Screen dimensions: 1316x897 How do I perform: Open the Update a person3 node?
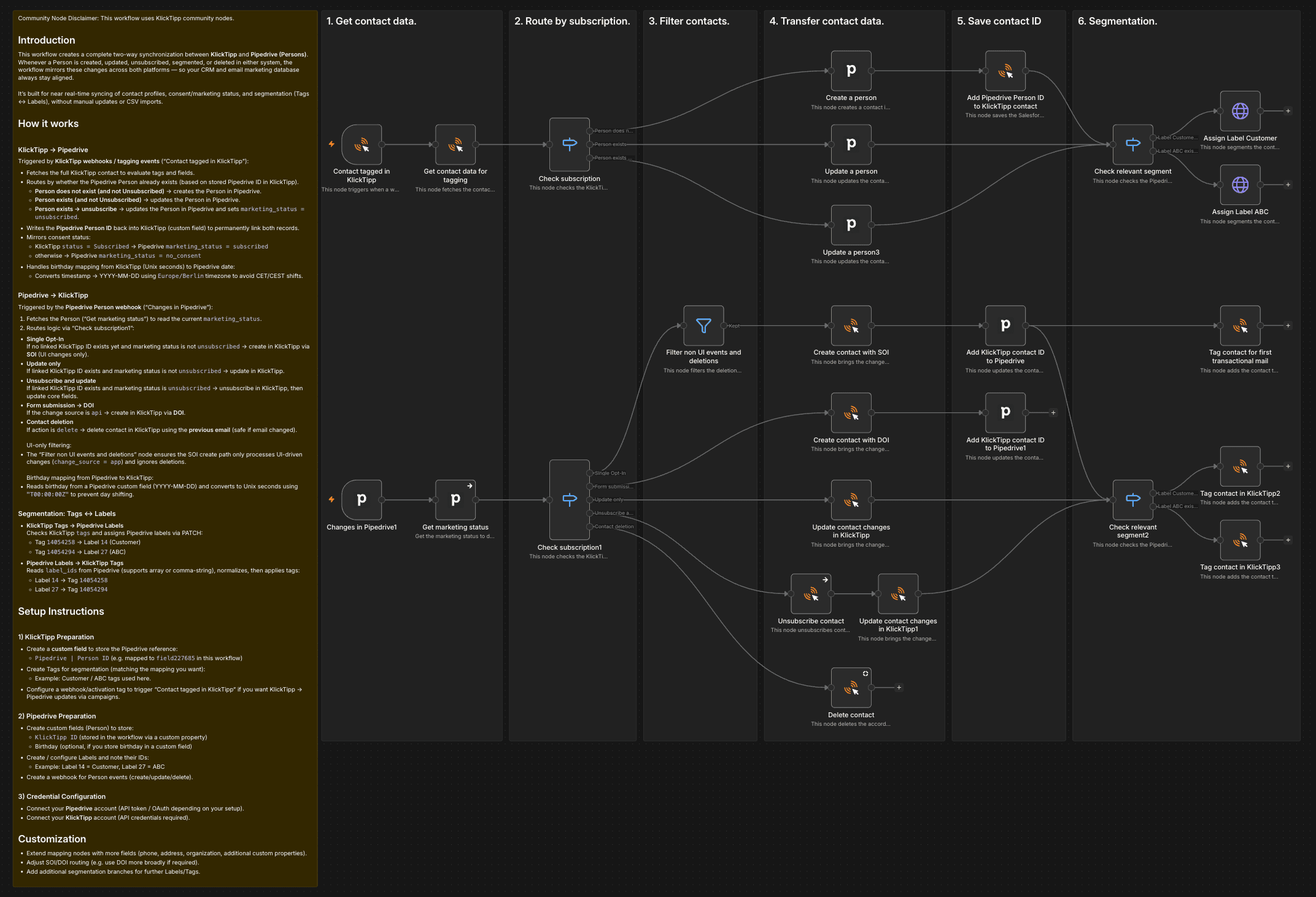(x=851, y=225)
